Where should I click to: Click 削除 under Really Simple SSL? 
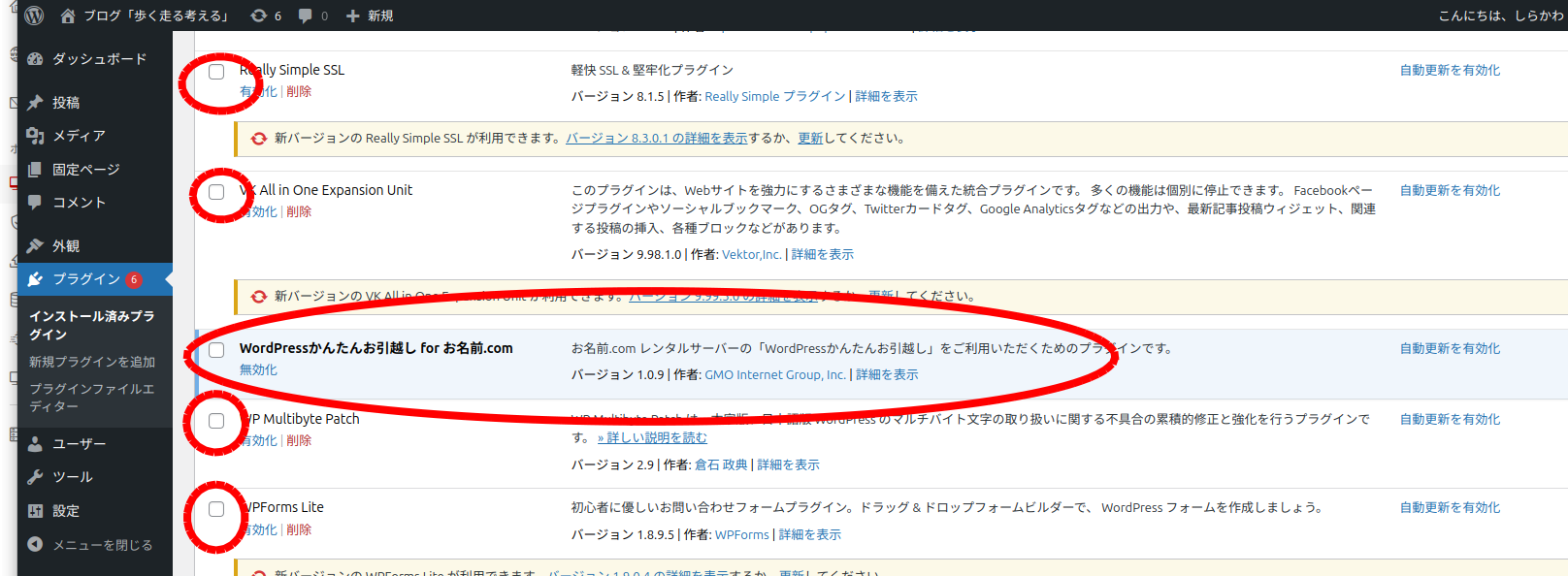[299, 91]
